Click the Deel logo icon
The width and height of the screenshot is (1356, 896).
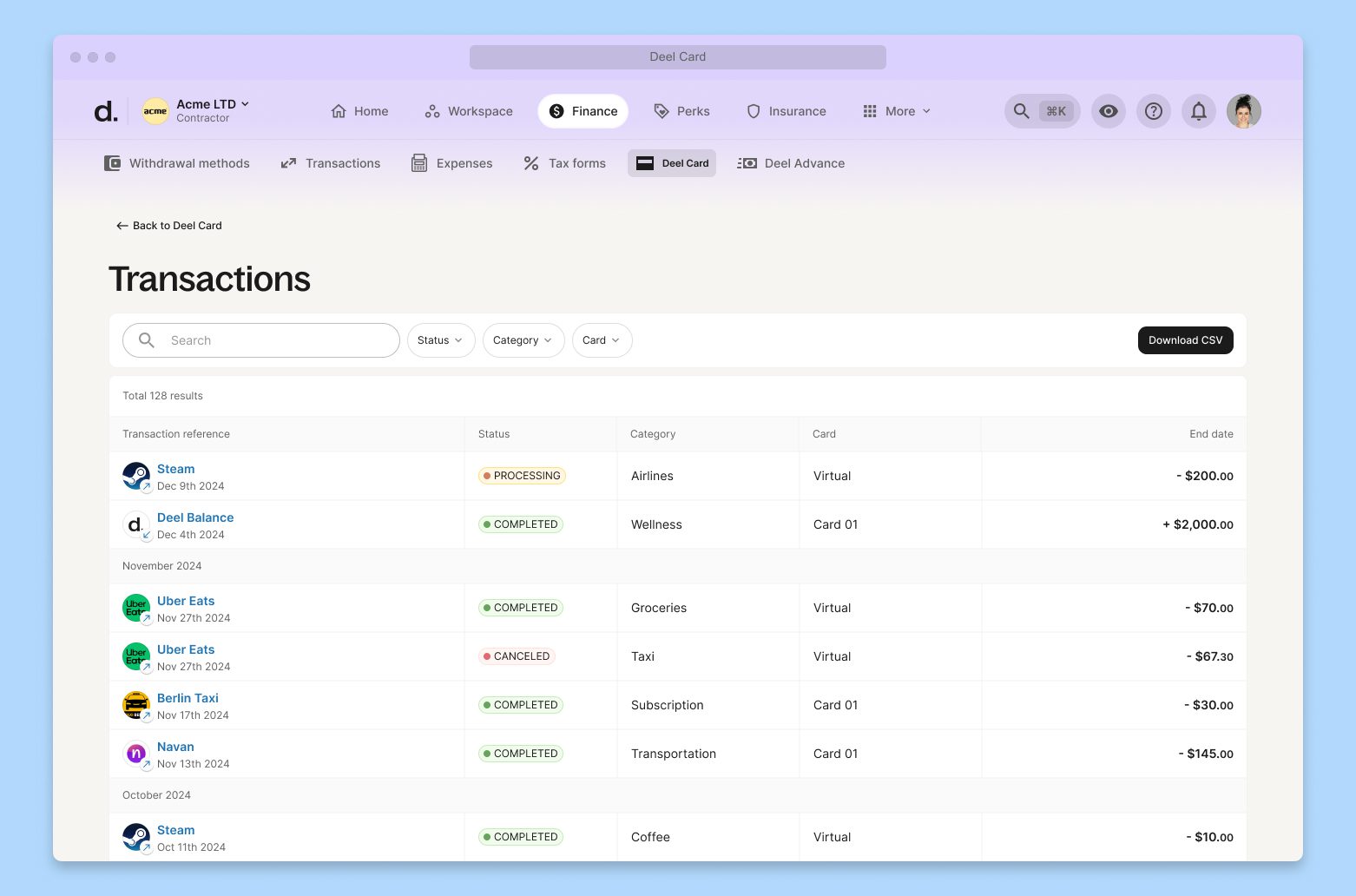click(105, 111)
